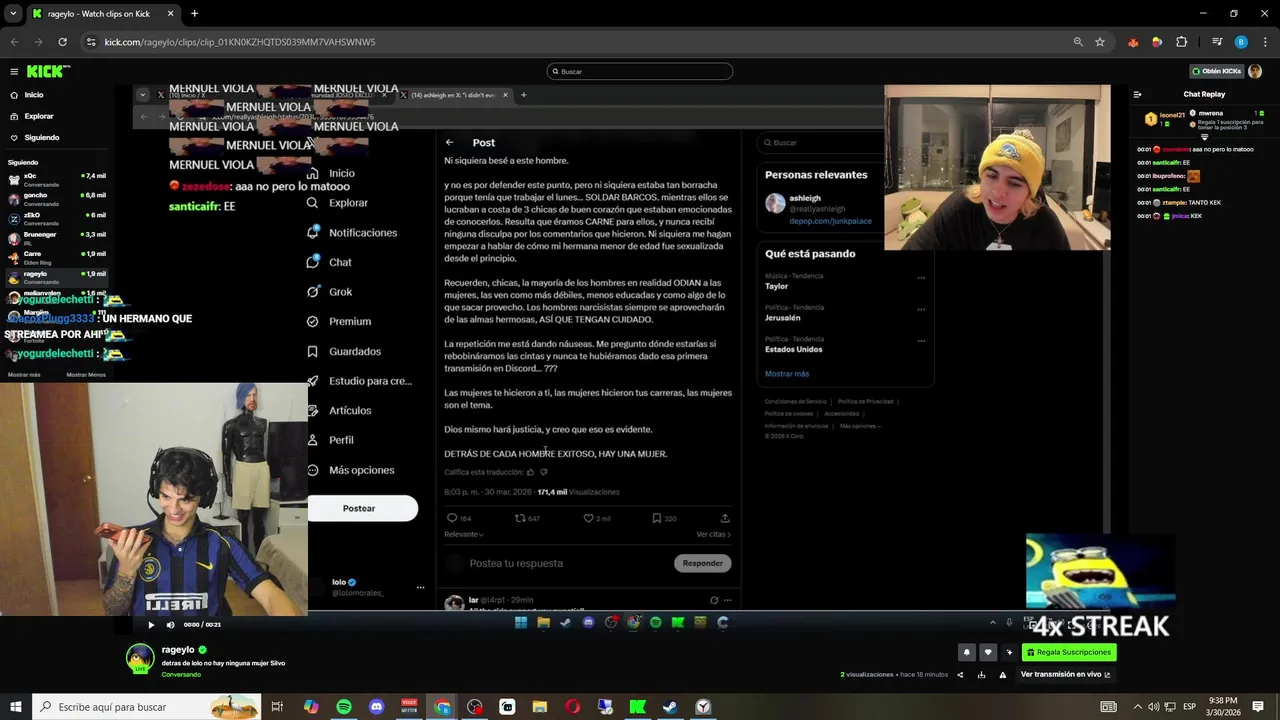Open the gancho channel in following list
The height and width of the screenshot is (720, 1280).
57,199
